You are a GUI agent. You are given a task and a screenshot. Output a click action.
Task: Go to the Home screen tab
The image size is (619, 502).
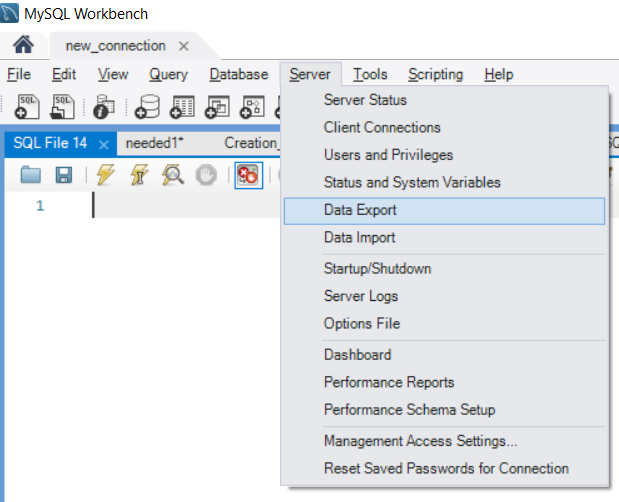(23, 45)
